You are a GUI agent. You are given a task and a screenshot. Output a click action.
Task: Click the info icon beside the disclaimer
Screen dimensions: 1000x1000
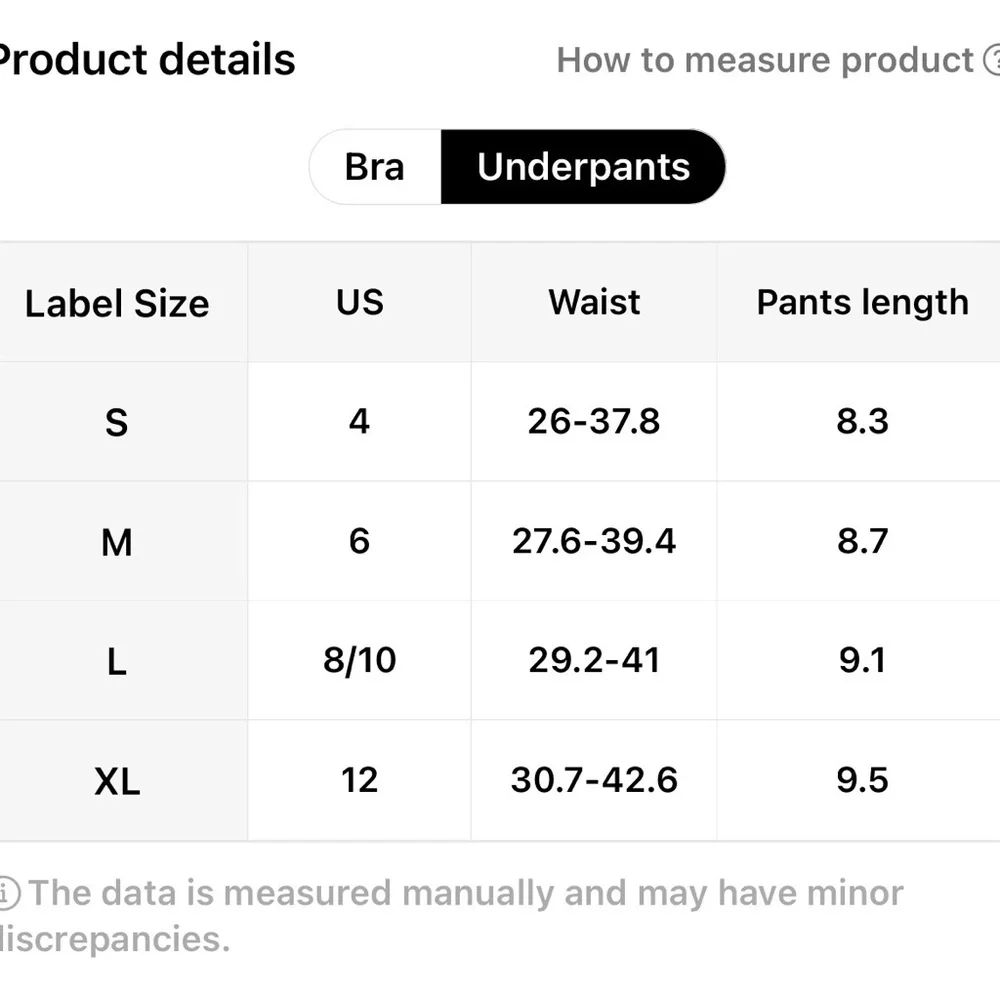coord(8,893)
